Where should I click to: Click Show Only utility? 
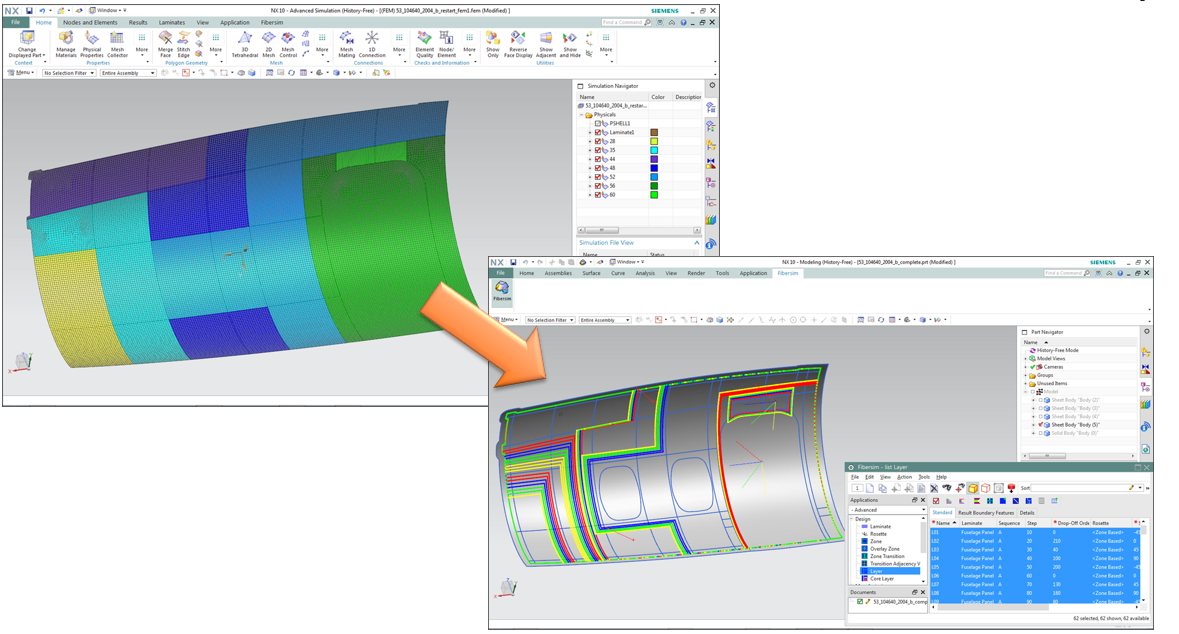(493, 43)
